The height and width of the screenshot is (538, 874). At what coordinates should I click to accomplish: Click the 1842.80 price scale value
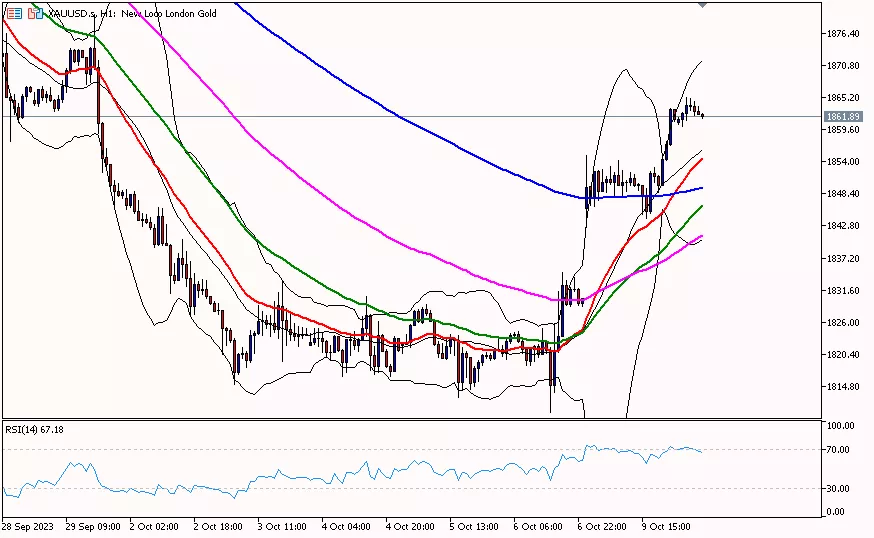pyautogui.click(x=843, y=226)
